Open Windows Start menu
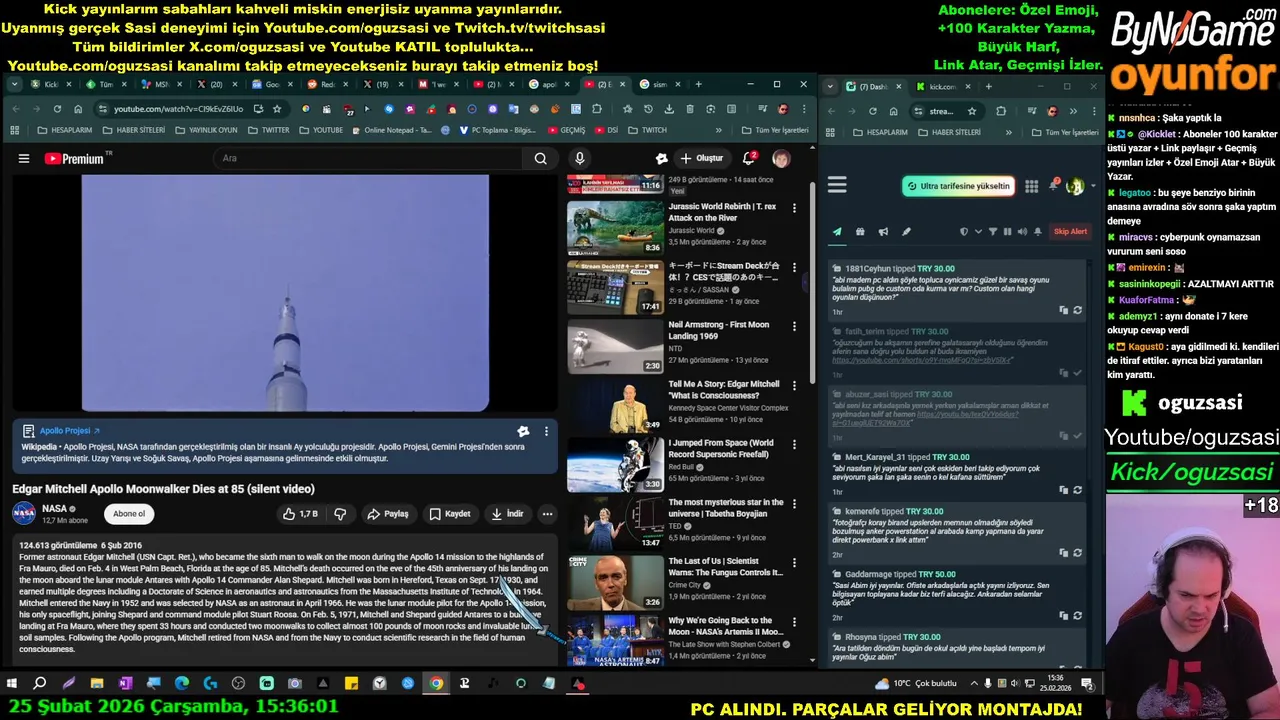This screenshot has height=720, width=1280. (12, 684)
